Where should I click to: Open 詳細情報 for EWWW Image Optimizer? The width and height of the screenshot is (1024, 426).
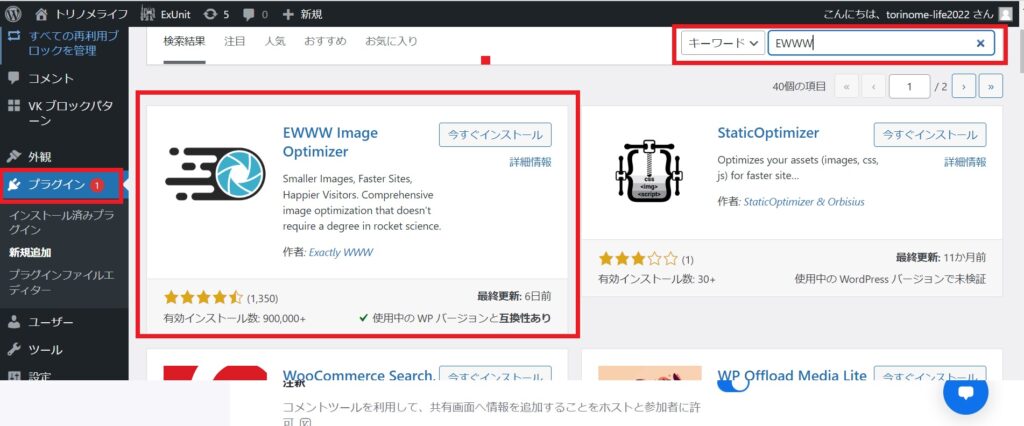click(530, 162)
